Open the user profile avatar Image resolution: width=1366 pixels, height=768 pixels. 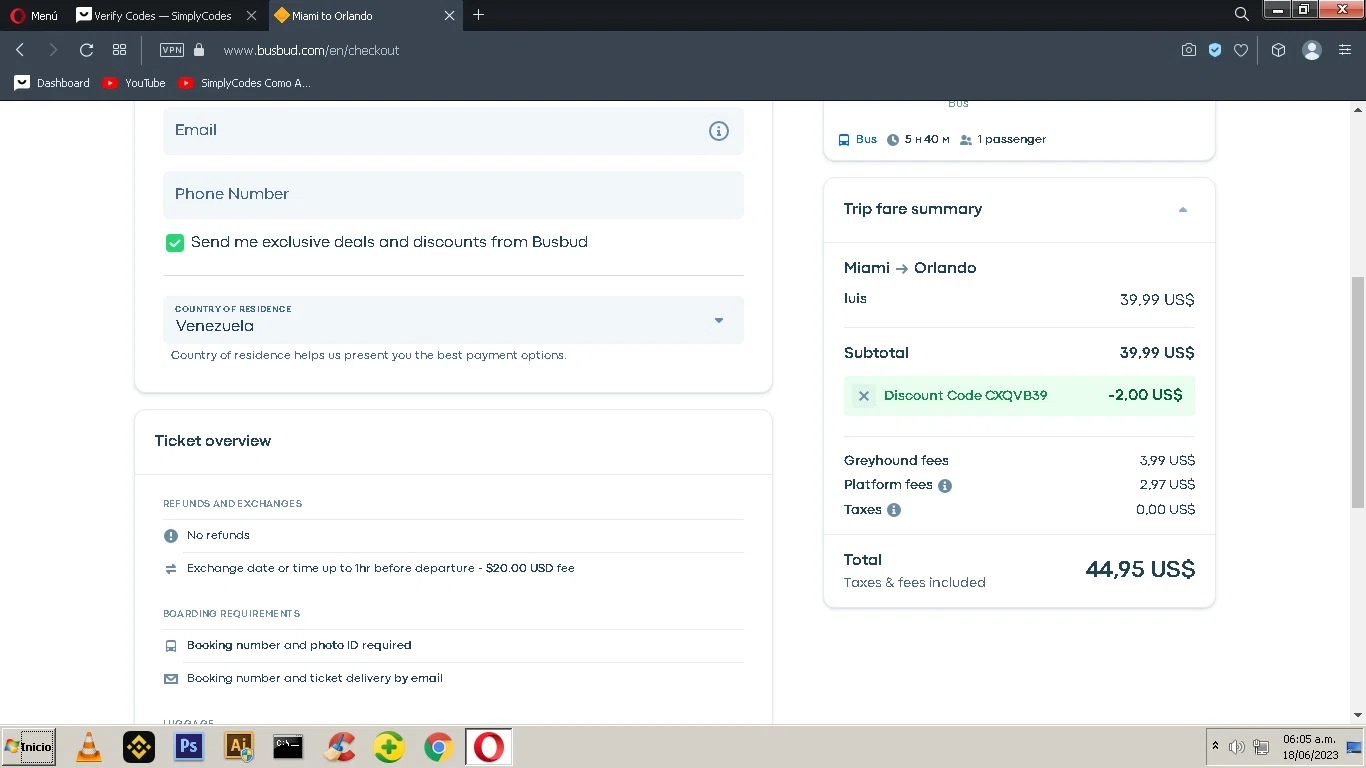pos(1312,50)
